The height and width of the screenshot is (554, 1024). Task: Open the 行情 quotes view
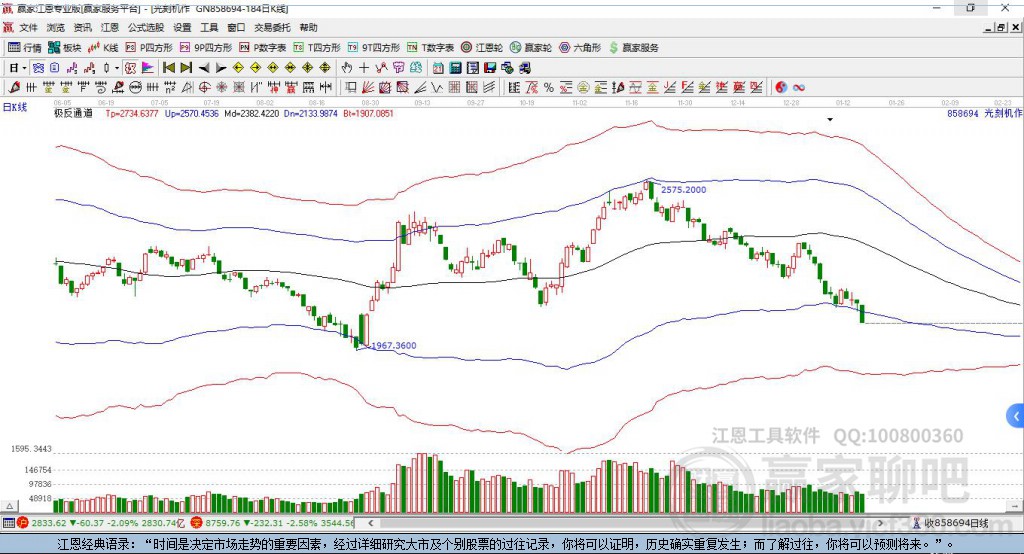pos(25,48)
